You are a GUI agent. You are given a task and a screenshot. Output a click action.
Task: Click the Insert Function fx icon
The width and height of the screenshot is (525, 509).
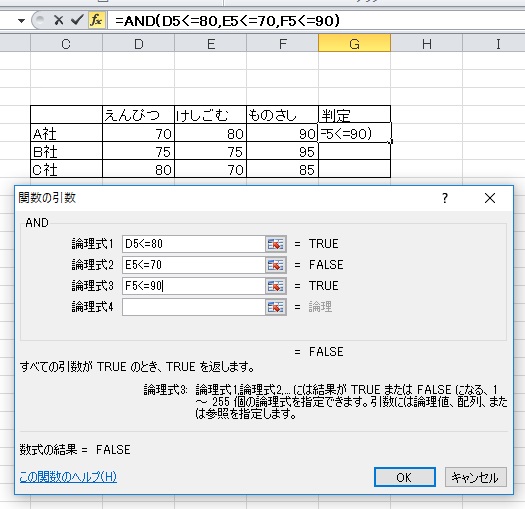point(96,20)
